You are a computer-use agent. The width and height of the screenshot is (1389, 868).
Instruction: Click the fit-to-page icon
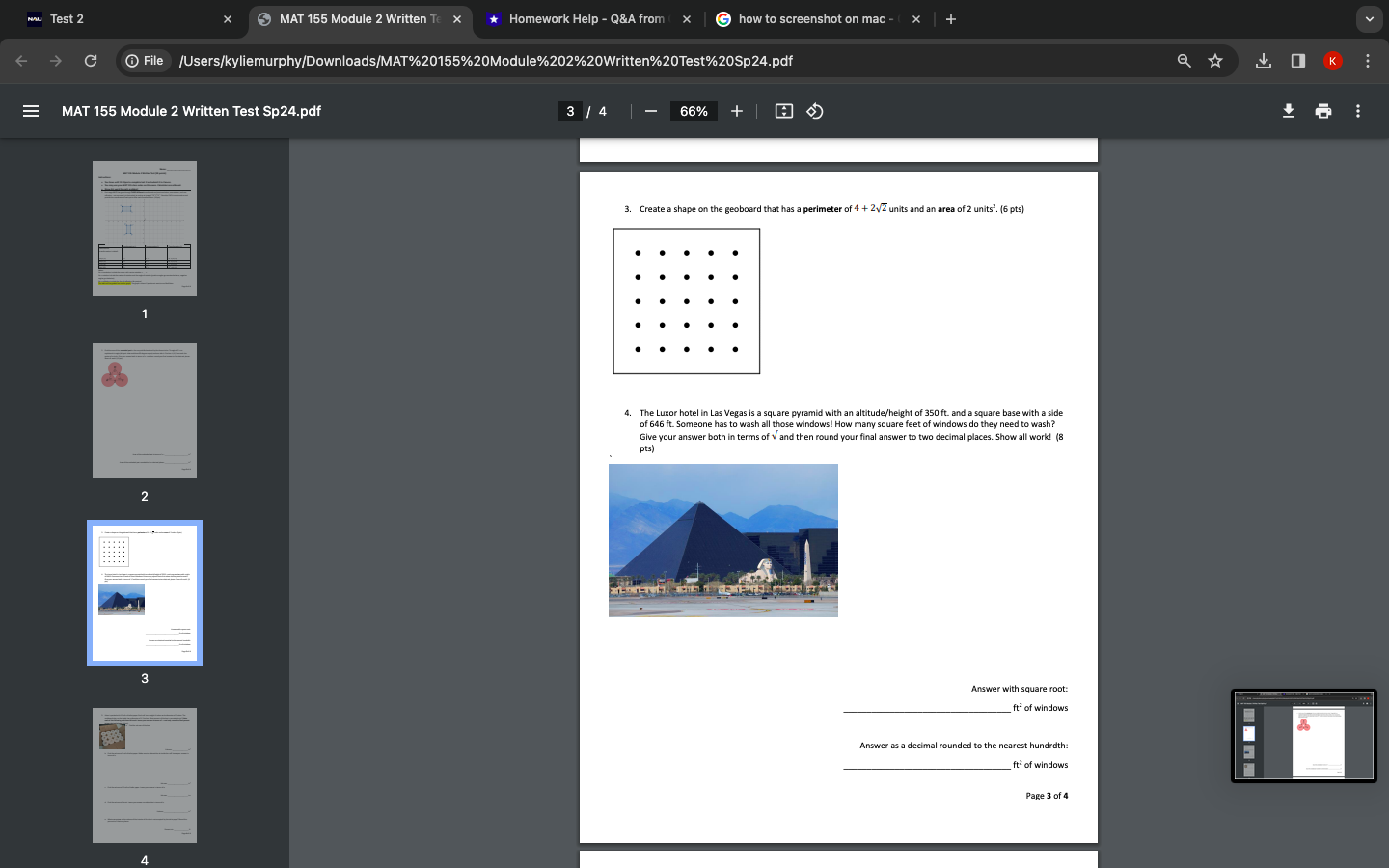(x=783, y=111)
